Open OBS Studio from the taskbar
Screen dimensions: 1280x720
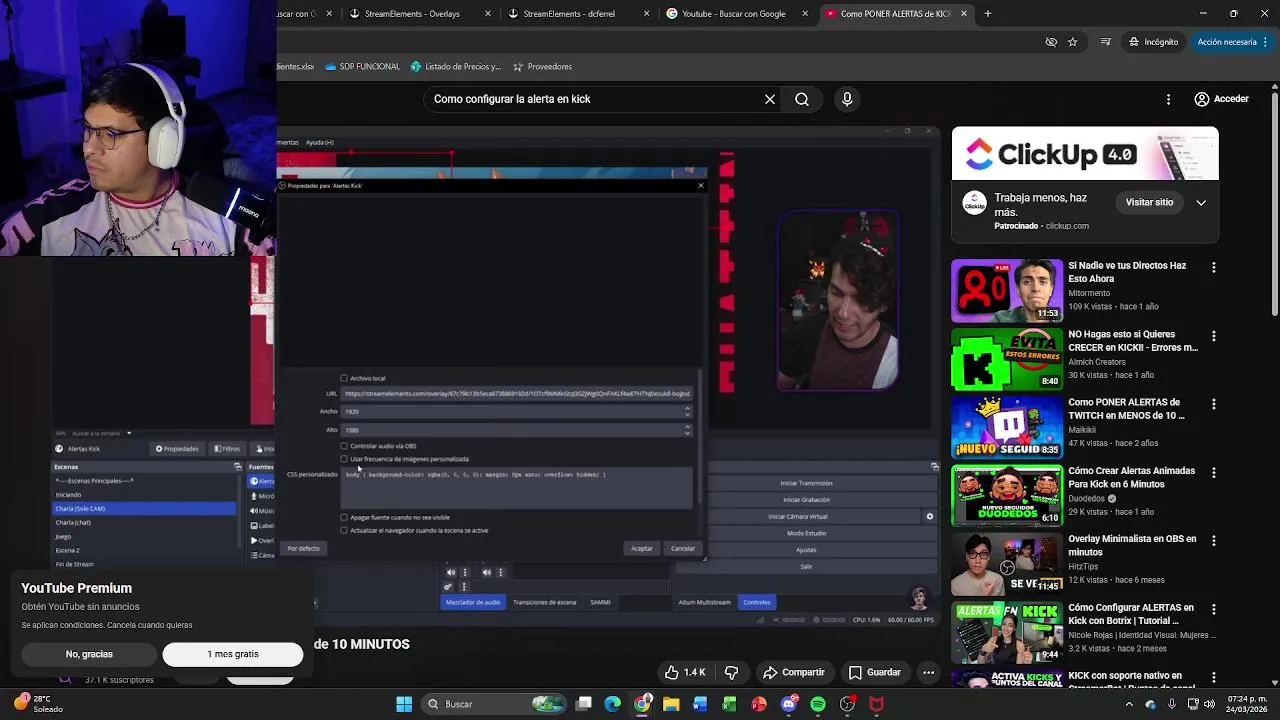847,704
